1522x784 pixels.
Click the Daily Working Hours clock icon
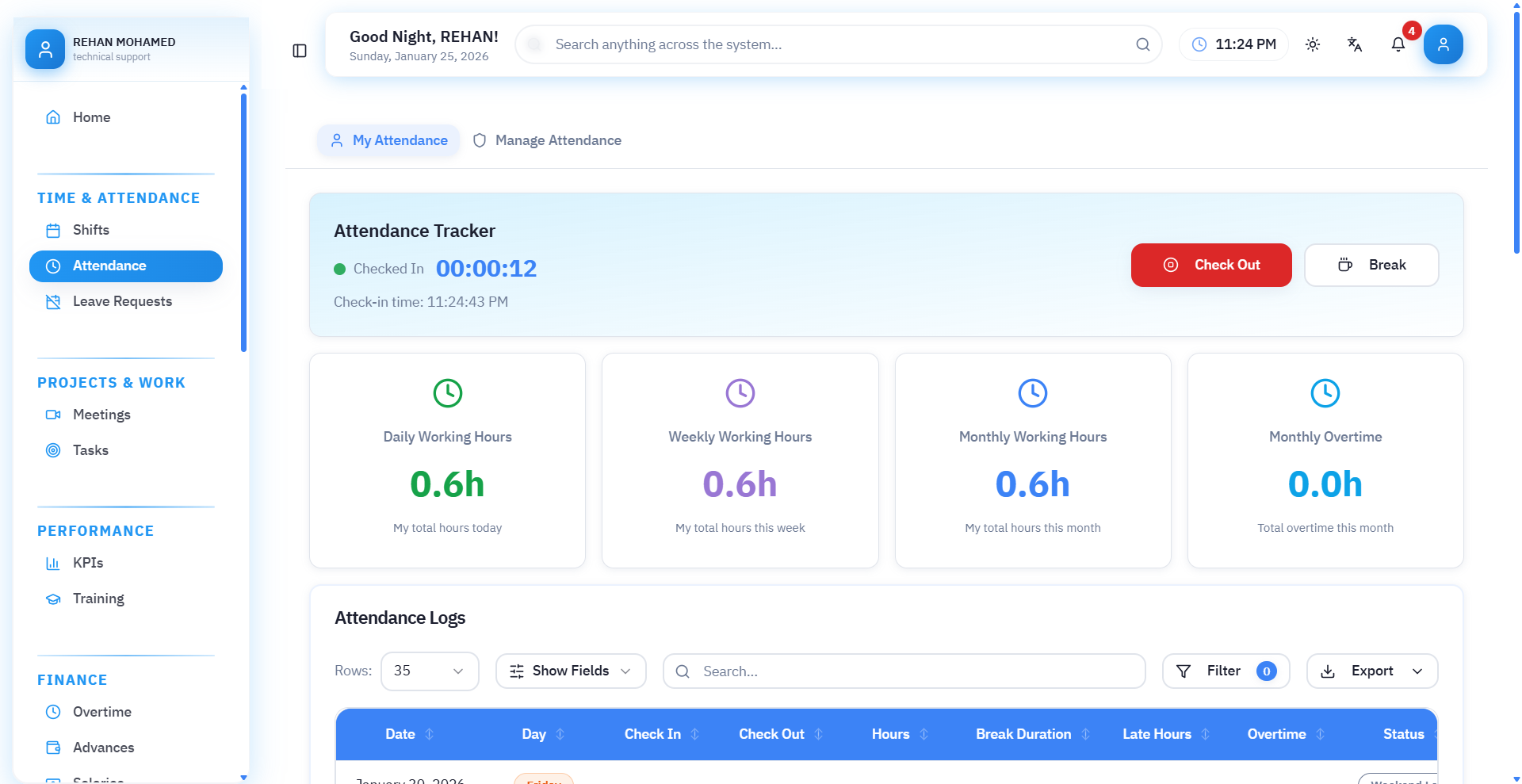tap(447, 393)
